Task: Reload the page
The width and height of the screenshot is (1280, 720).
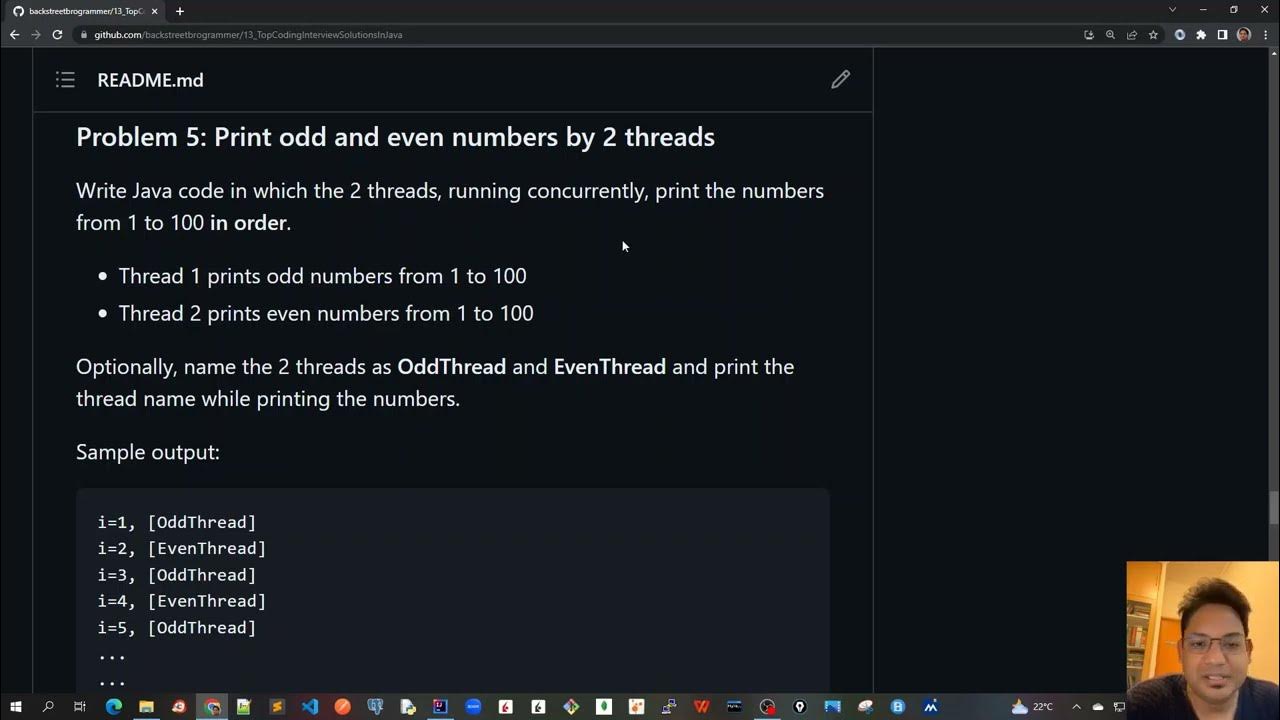Action: pyautogui.click(x=57, y=35)
